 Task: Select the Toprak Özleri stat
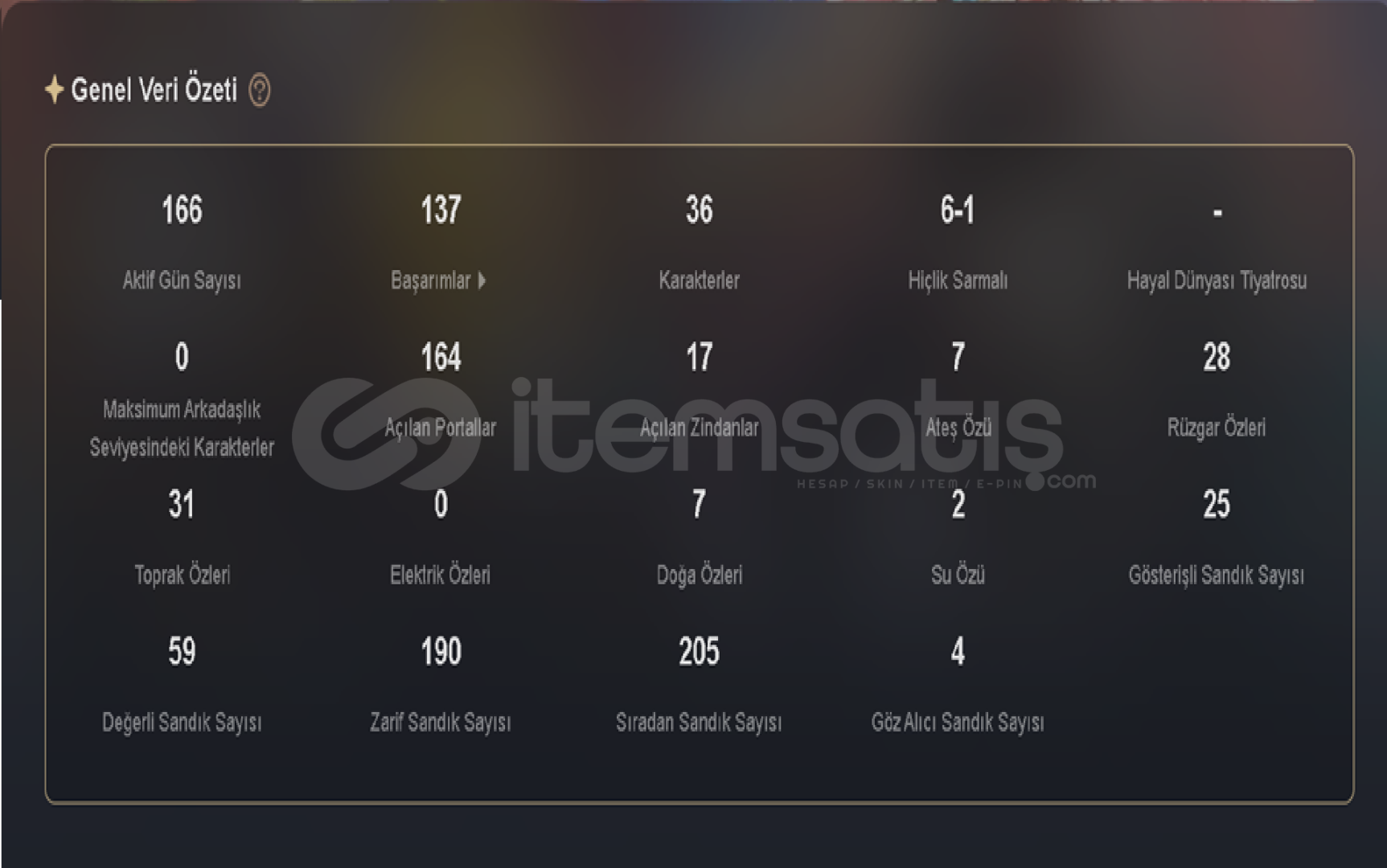[182, 537]
